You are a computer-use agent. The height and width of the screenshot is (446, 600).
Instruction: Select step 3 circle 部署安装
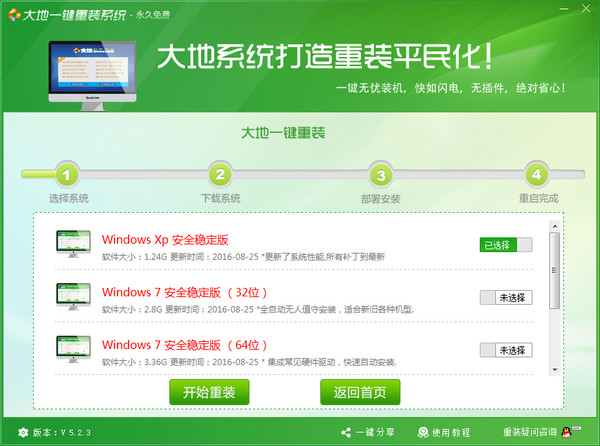[x=381, y=175]
